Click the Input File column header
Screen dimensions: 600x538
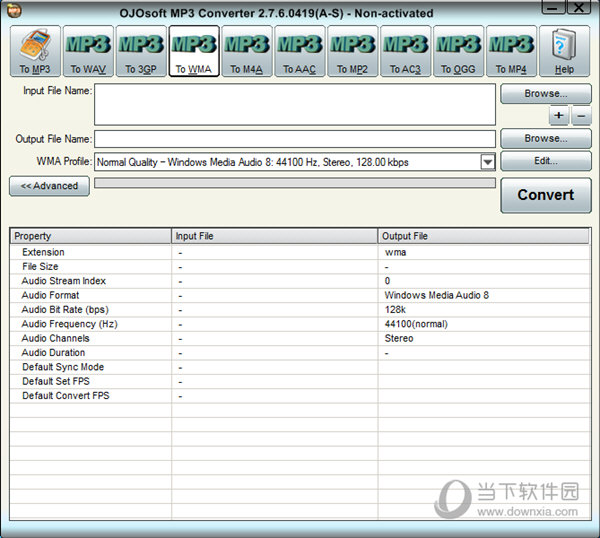pyautogui.click(x=275, y=236)
